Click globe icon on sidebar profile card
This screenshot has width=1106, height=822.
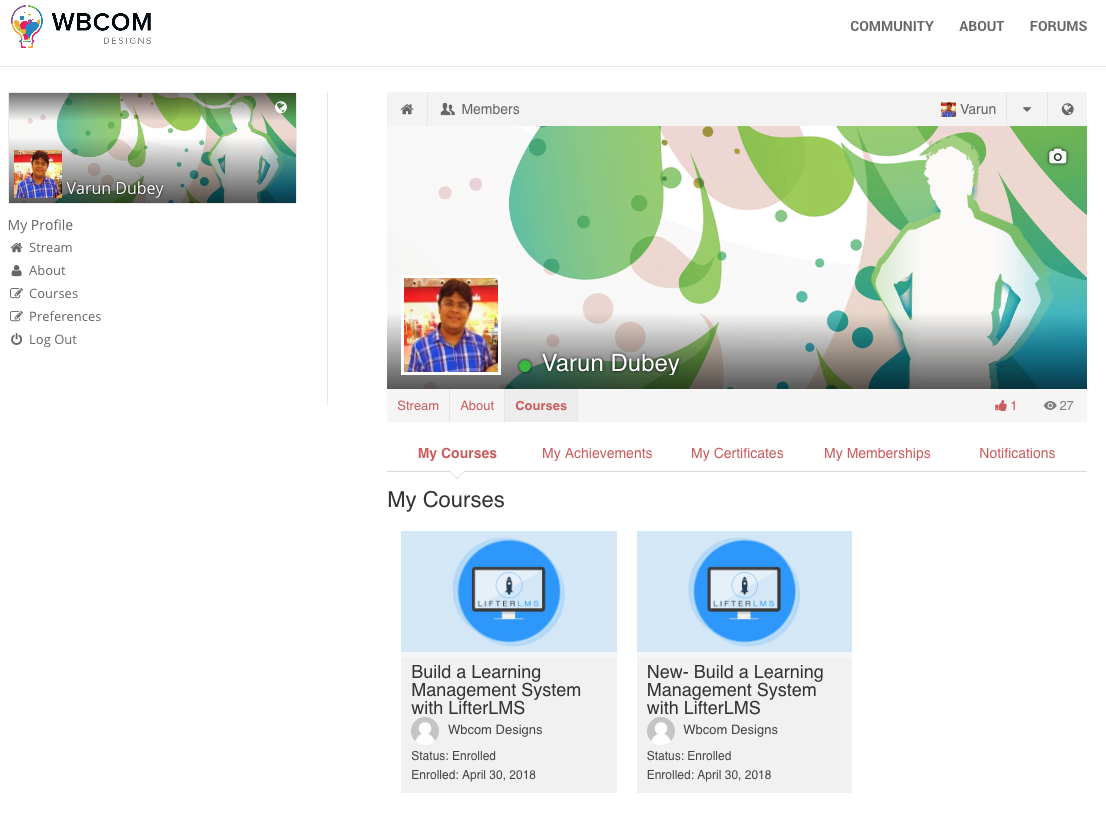pyautogui.click(x=281, y=107)
